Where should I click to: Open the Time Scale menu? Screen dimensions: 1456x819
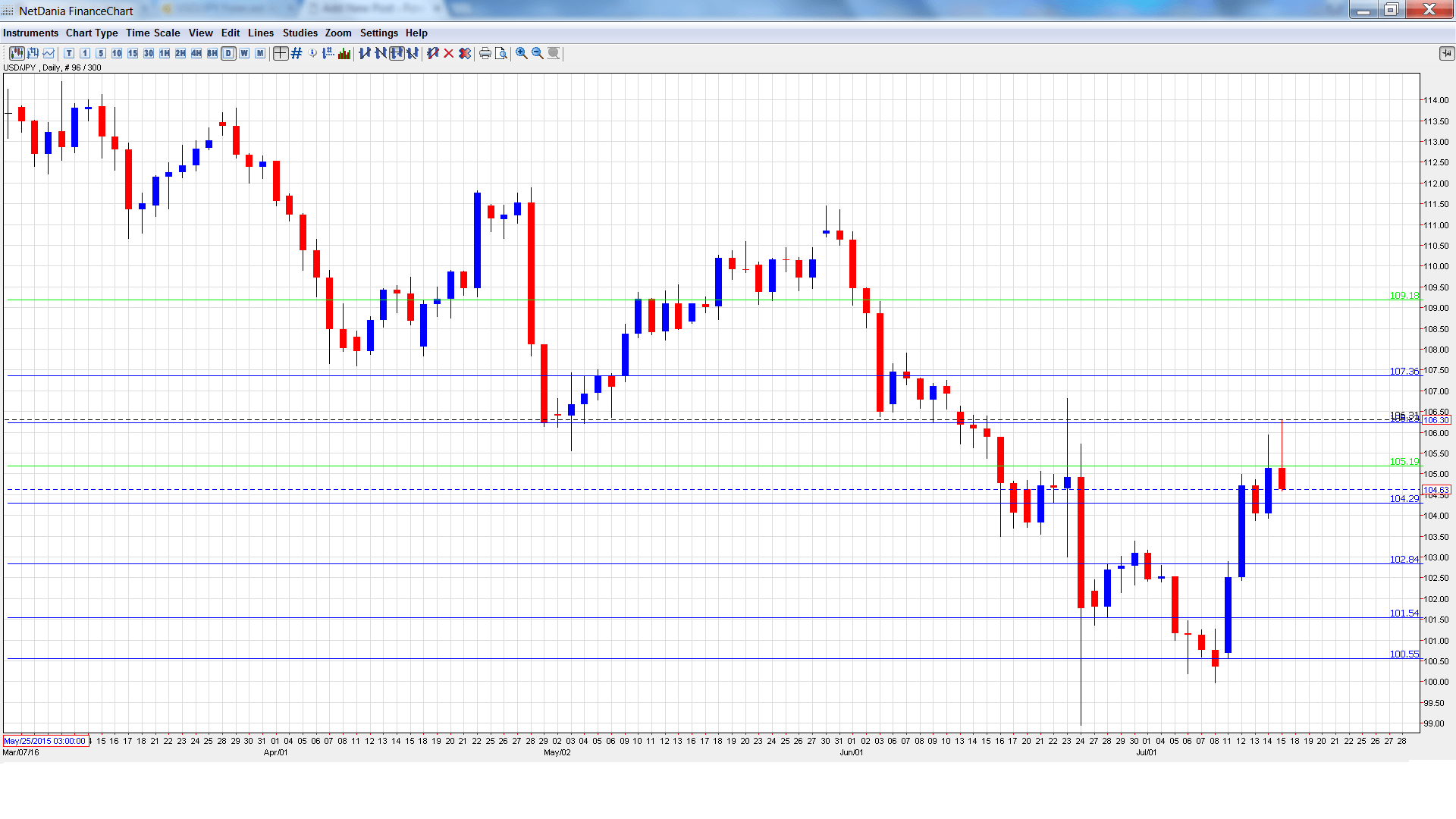[x=153, y=33]
